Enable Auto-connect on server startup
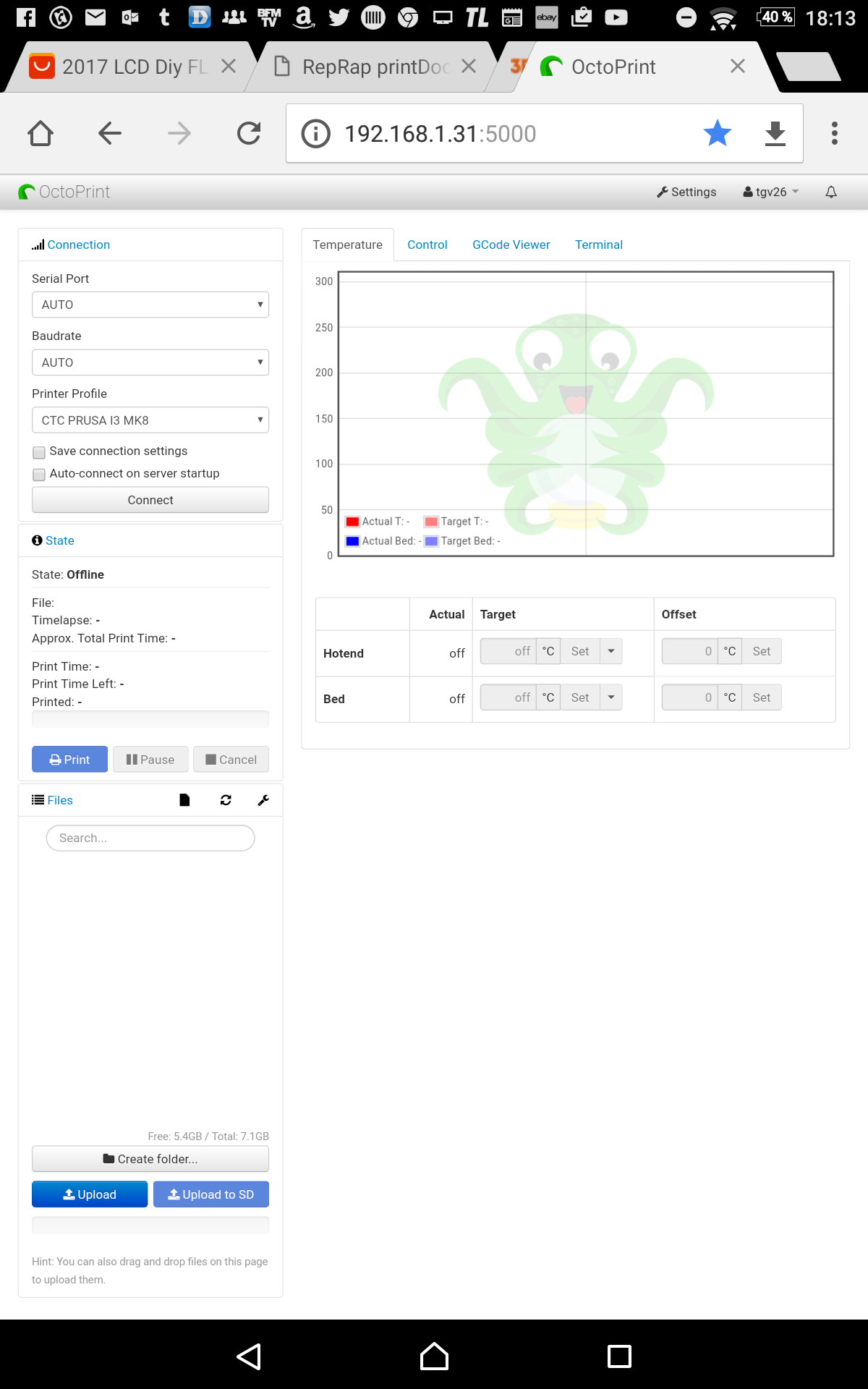This screenshot has height=1389, width=868. coord(39,475)
